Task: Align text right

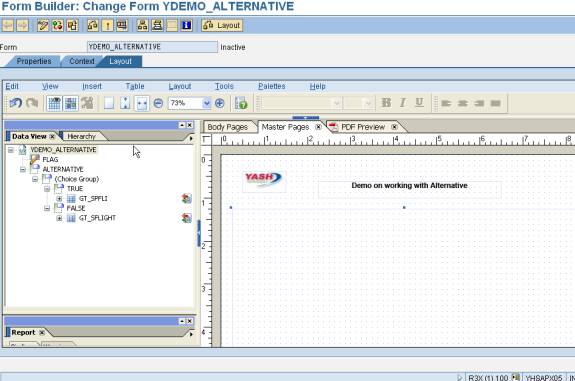Action: click(x=479, y=103)
